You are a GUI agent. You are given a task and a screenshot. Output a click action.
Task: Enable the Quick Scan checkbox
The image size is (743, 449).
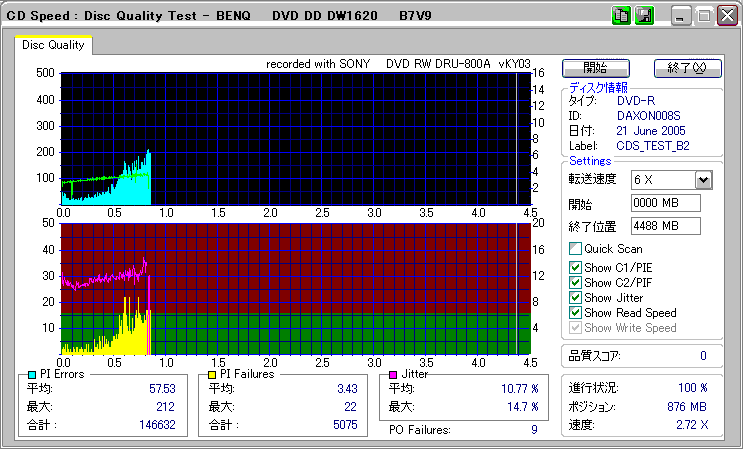click(575, 249)
